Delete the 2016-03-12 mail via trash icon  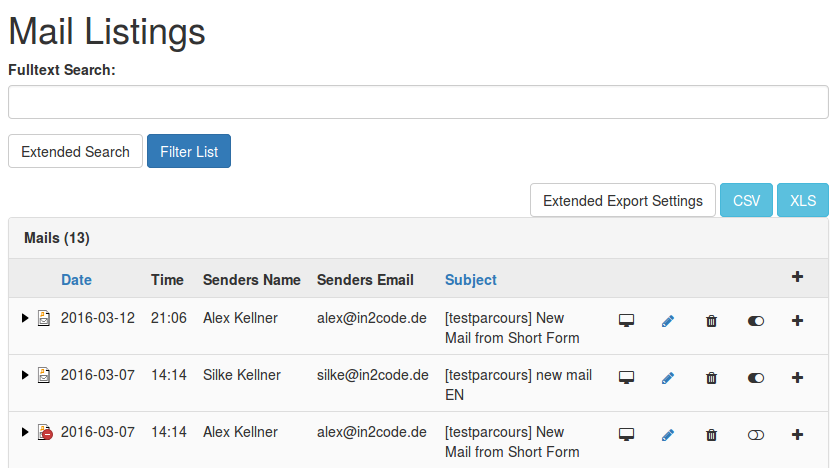pyautogui.click(x=711, y=321)
